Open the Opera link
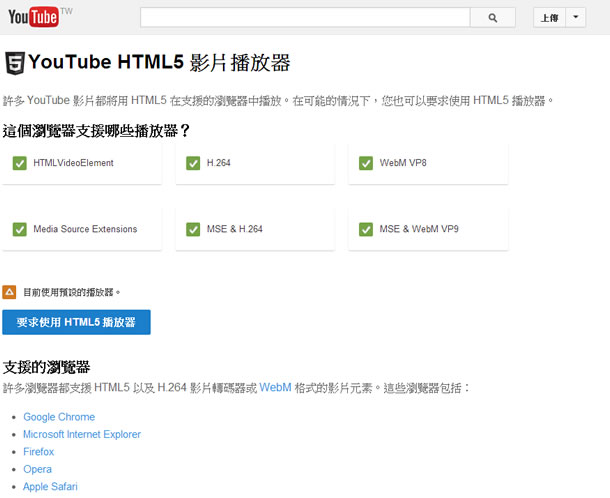Viewport: 610px width, 498px height. 37,469
